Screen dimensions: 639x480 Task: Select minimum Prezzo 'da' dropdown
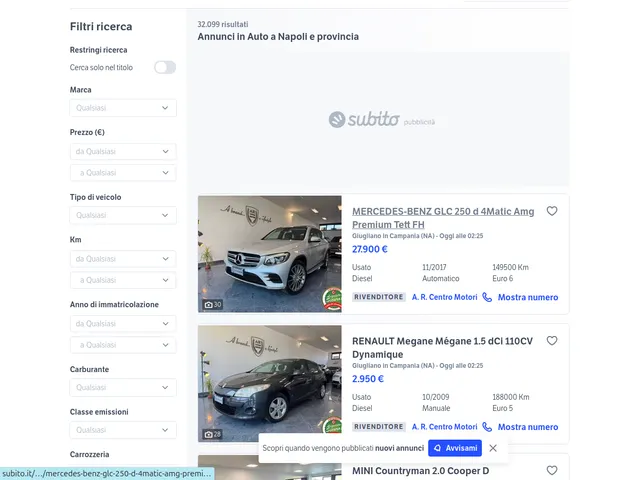tap(123, 152)
